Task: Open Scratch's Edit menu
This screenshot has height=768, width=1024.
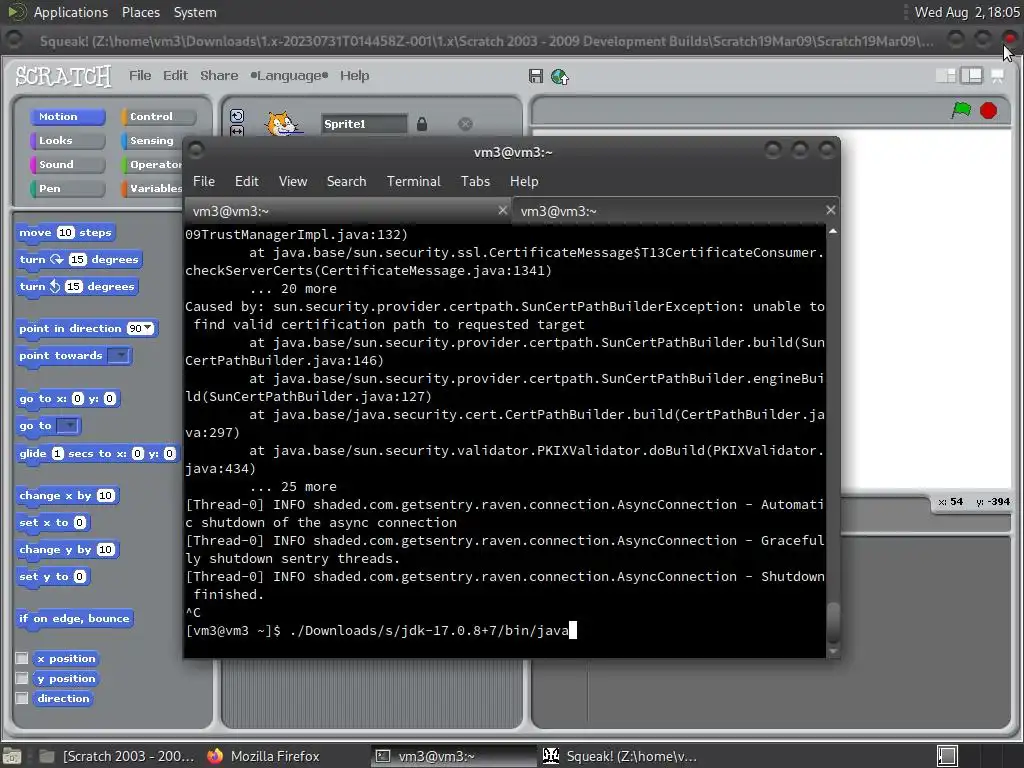Action: coord(175,76)
